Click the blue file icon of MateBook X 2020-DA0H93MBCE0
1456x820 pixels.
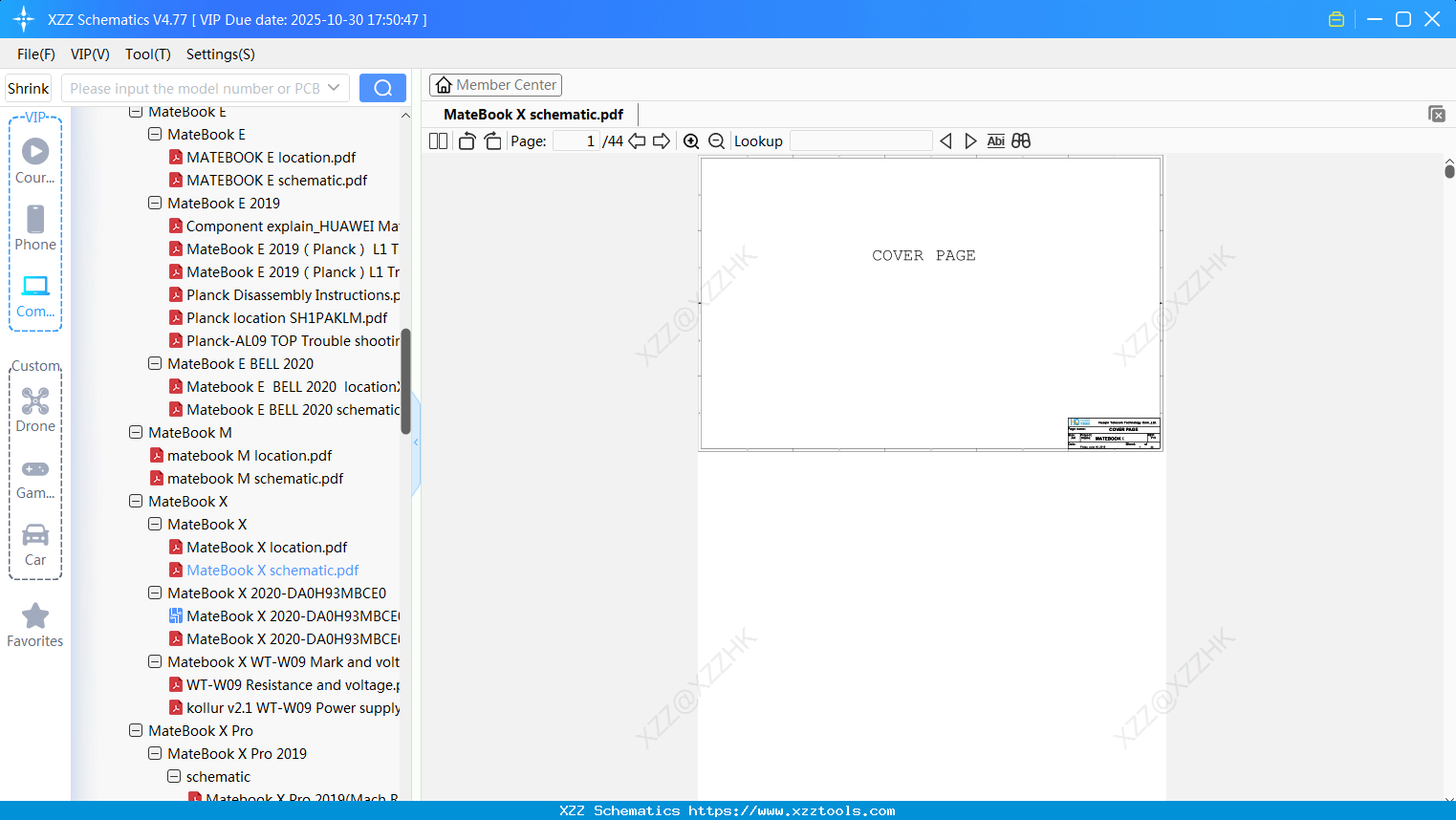[176, 615]
